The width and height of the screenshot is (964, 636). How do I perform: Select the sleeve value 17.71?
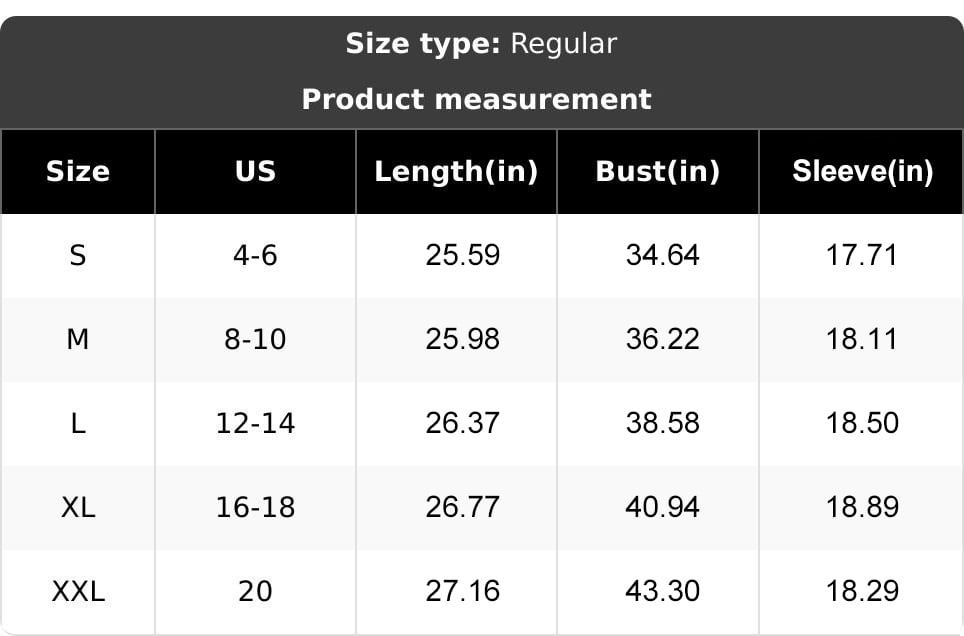(x=862, y=255)
